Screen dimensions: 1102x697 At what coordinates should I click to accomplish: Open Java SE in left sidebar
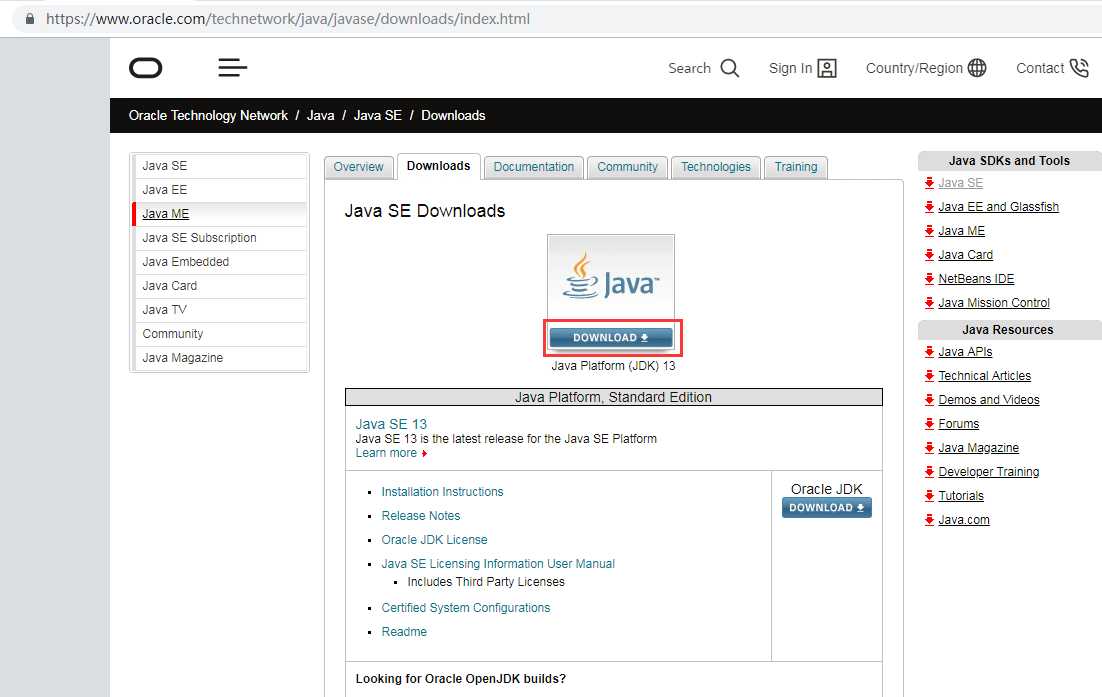221,166
